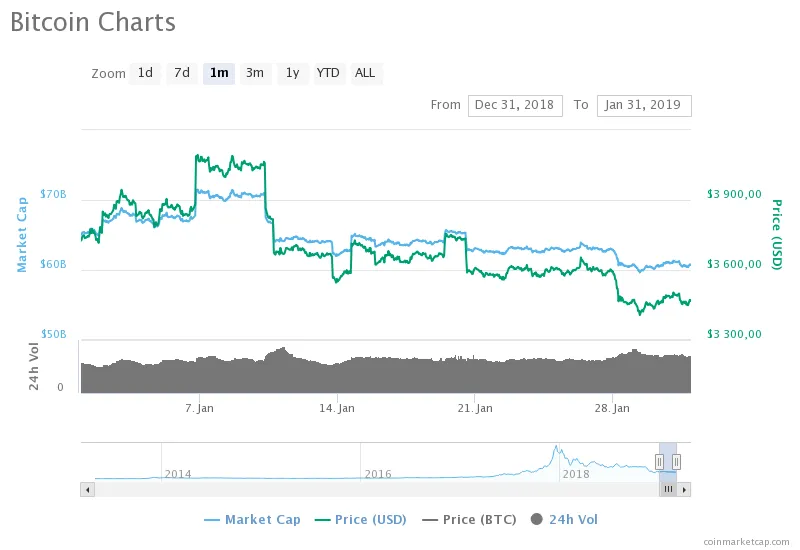The width and height of the screenshot is (800, 550).
Task: Click the To date field Jan 31, 2019
Action: tap(644, 106)
